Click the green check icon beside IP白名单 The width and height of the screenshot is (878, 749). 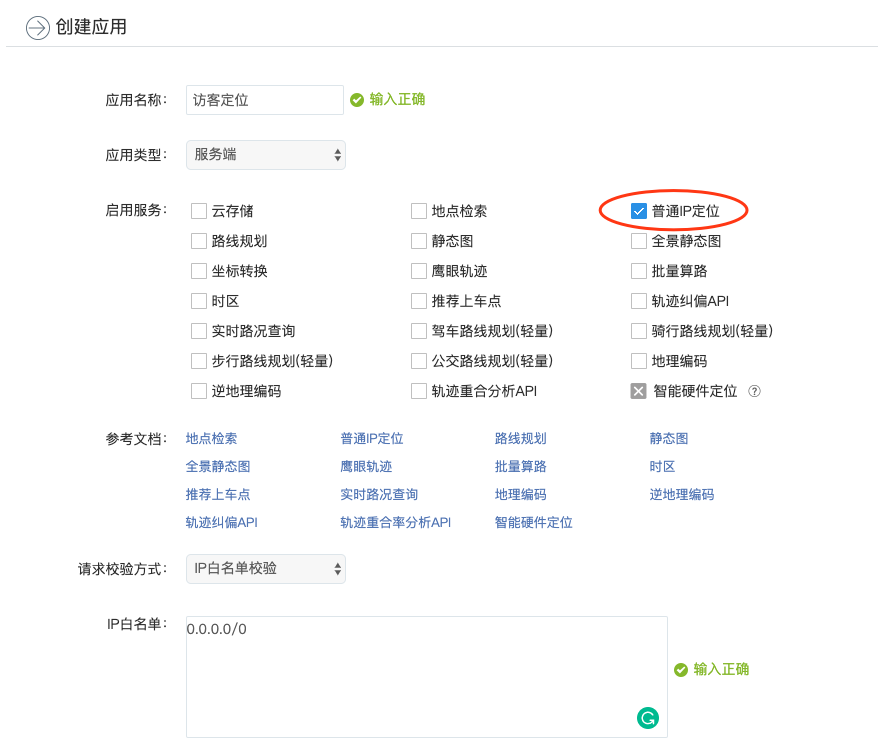tap(680, 669)
